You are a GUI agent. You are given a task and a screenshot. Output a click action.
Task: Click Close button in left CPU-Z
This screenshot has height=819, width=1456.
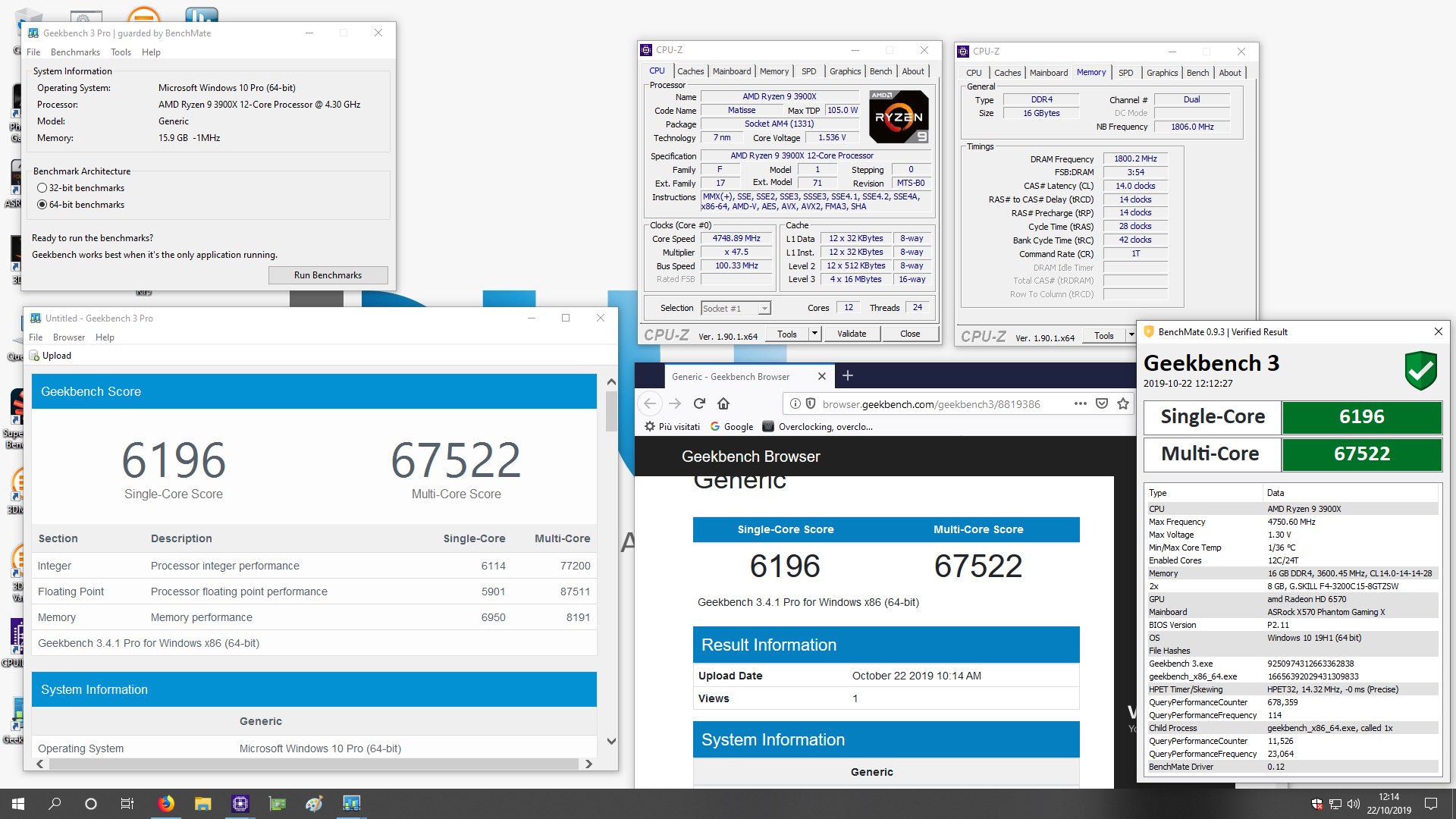point(910,334)
